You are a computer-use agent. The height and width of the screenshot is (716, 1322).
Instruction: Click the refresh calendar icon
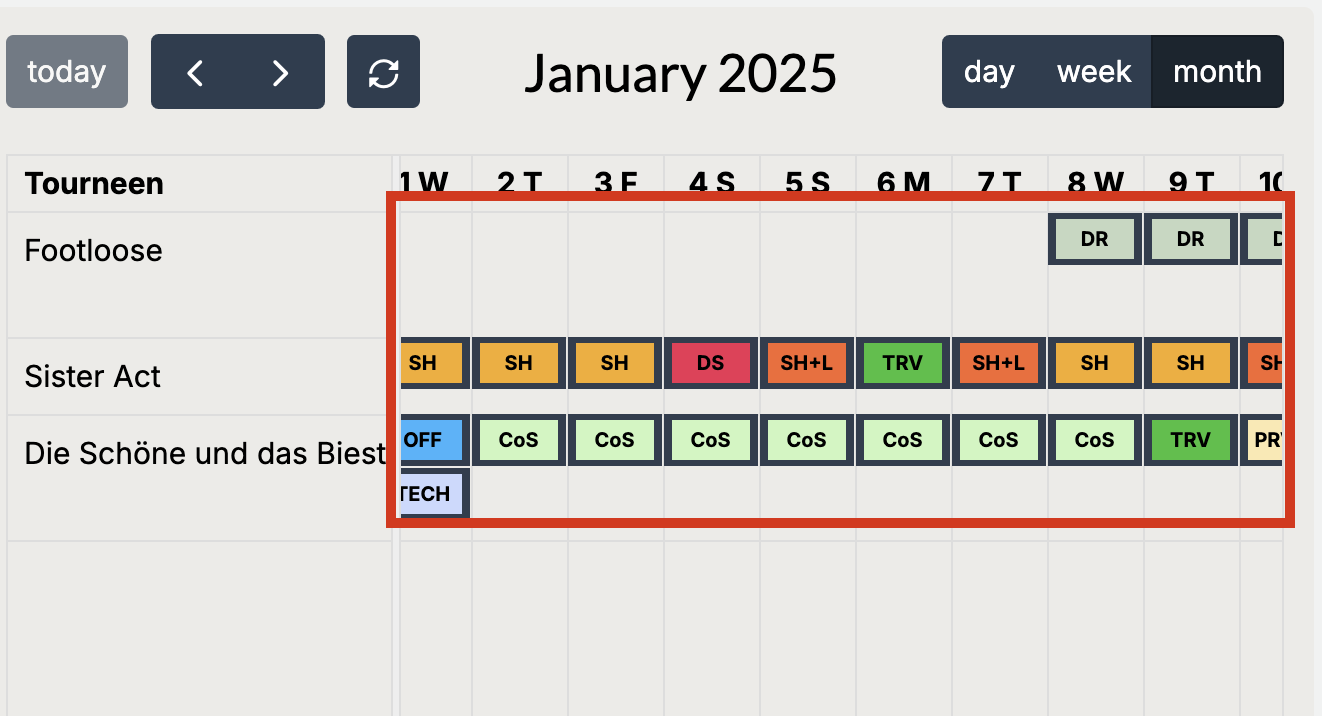coord(383,72)
